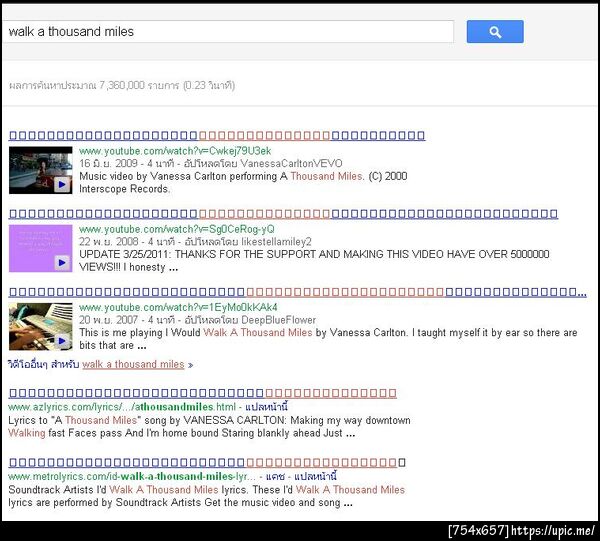The height and width of the screenshot is (541, 600).
Task: Open the title link above the azlyrics result
Action: [x=203, y=393]
